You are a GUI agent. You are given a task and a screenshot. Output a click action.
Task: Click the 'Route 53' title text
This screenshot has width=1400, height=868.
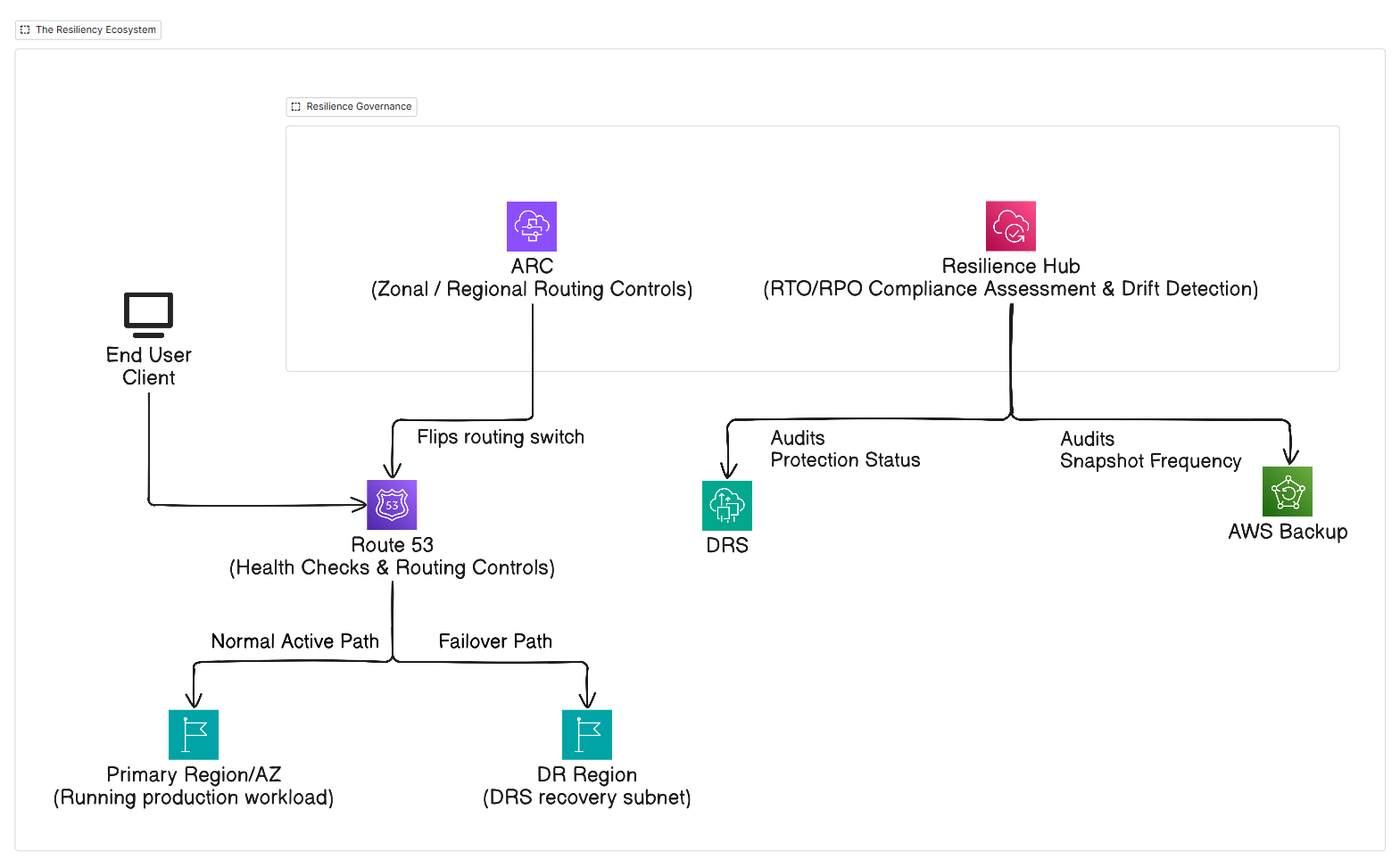392,544
